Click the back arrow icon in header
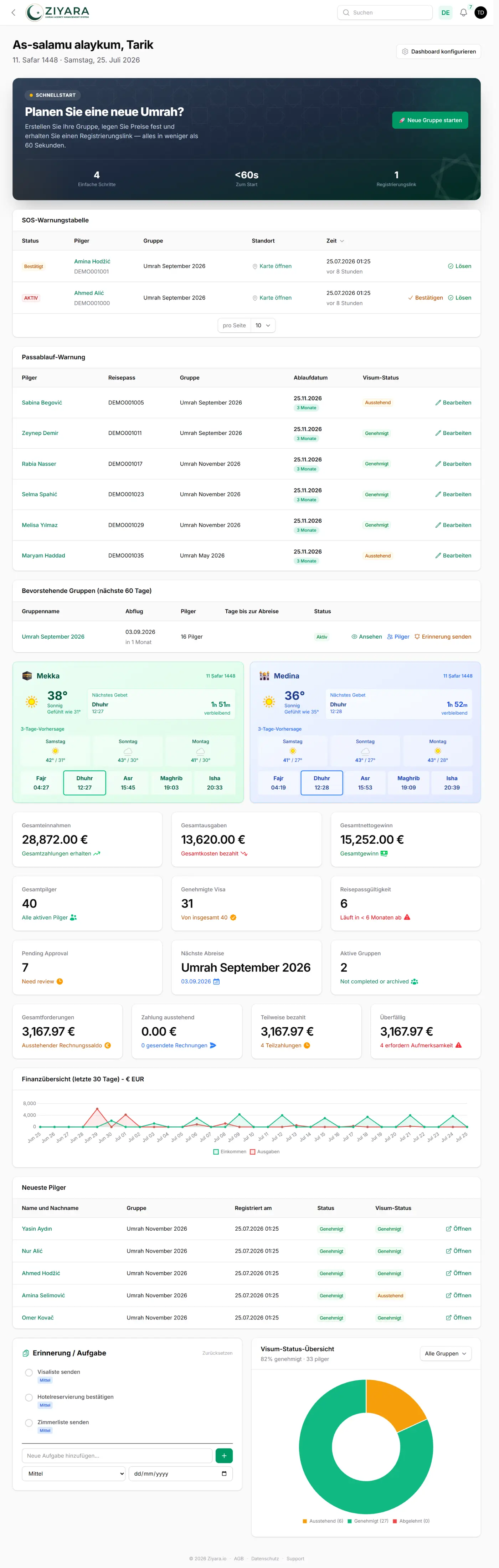This screenshot has height=1568, width=499. click(14, 12)
